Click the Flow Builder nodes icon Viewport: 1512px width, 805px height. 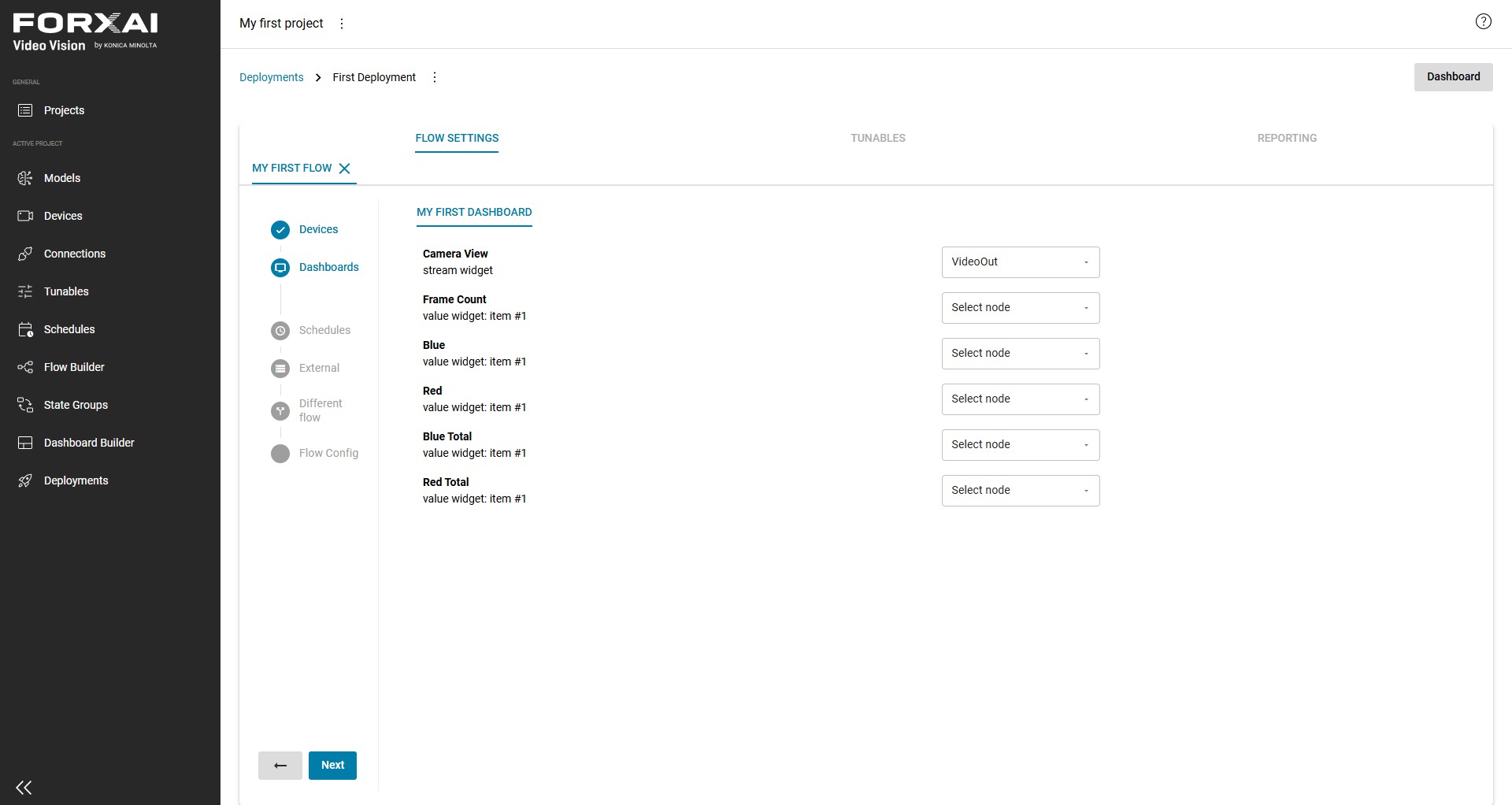(25, 367)
